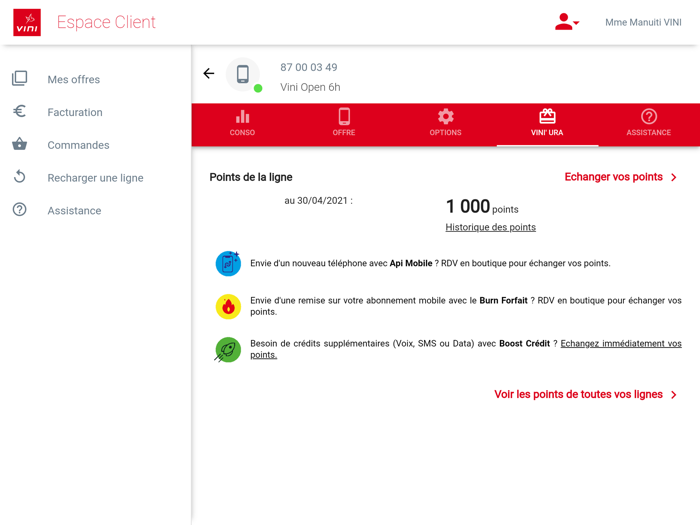Click the Mme Manuiti VINI name

pos(643,22)
